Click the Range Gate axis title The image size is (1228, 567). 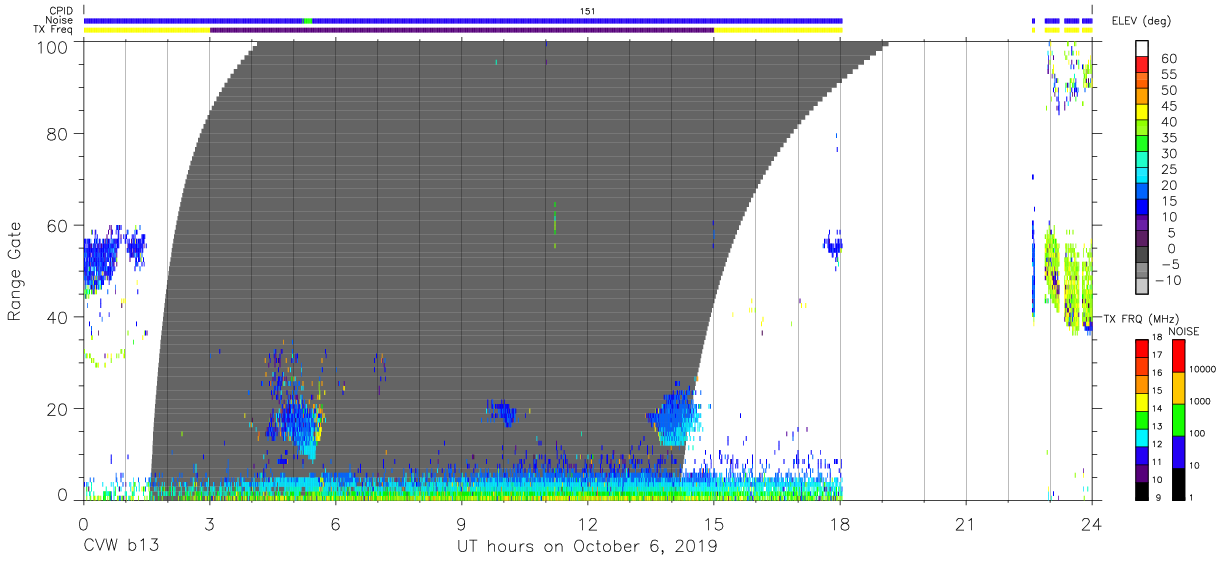[x=15, y=272]
